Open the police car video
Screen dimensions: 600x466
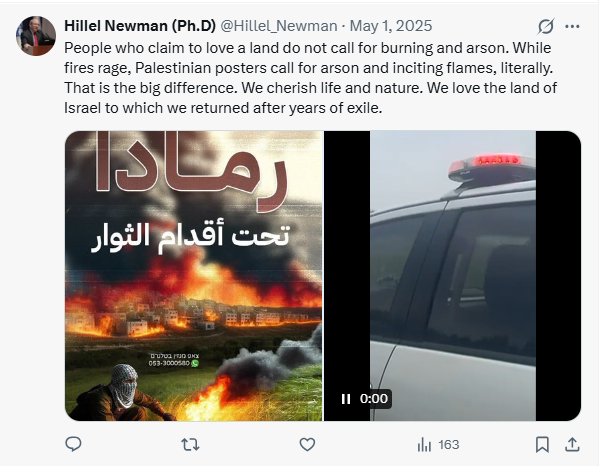pyautogui.click(x=453, y=276)
